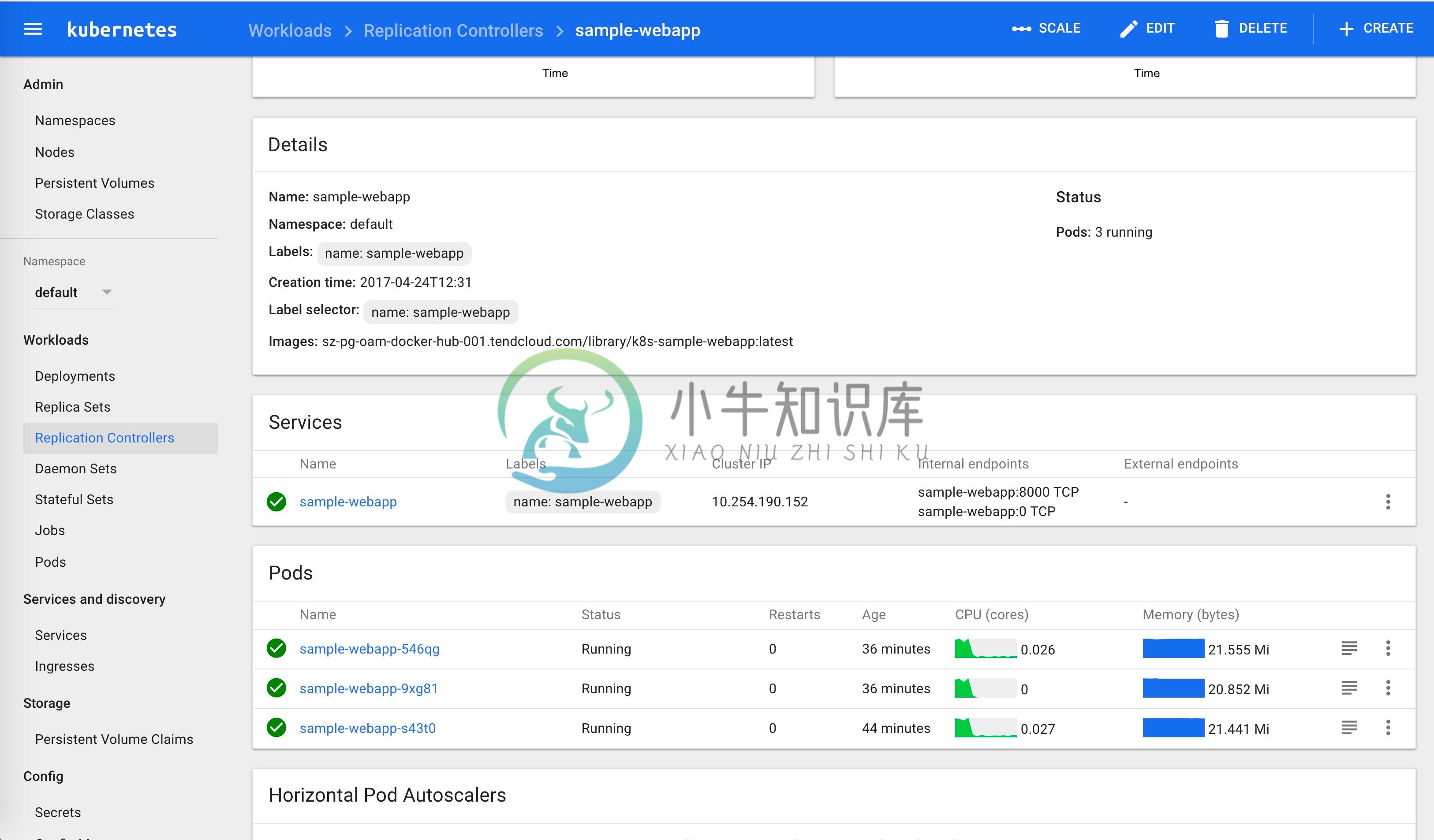Select the Replication Controllers sidebar item

tap(105, 437)
